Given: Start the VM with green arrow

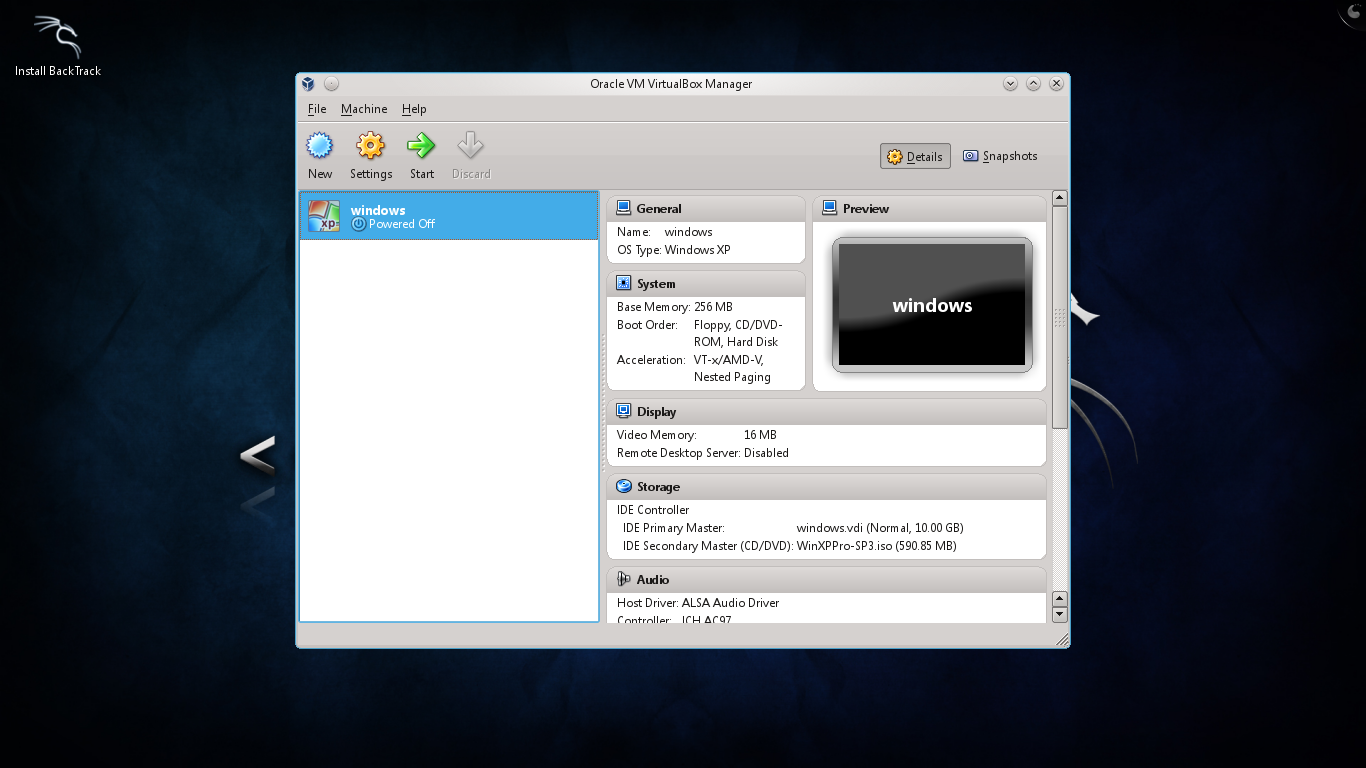Looking at the screenshot, I should coord(421,146).
